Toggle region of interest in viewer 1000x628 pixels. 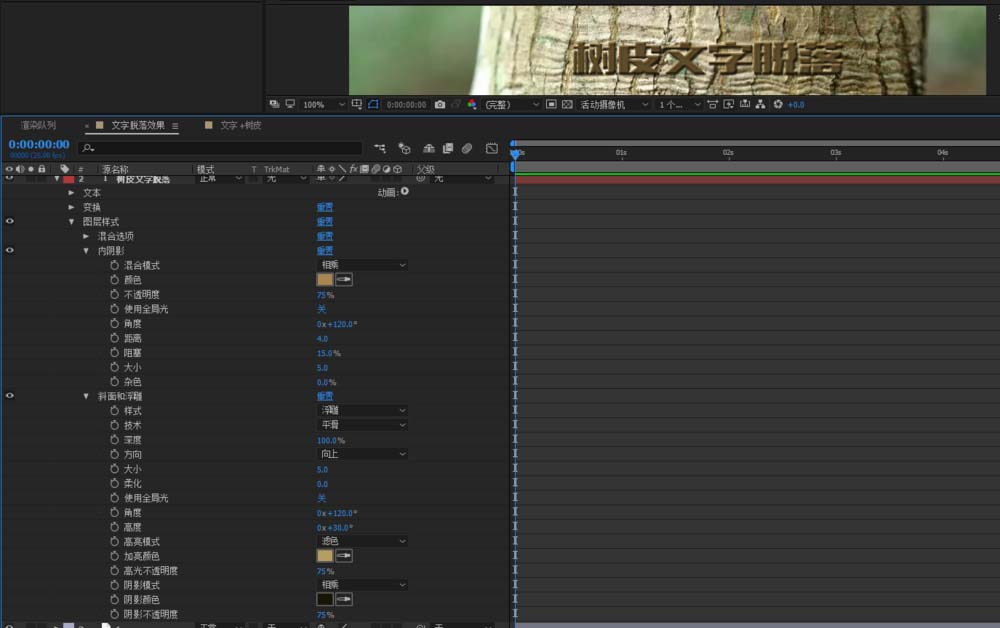coord(551,105)
